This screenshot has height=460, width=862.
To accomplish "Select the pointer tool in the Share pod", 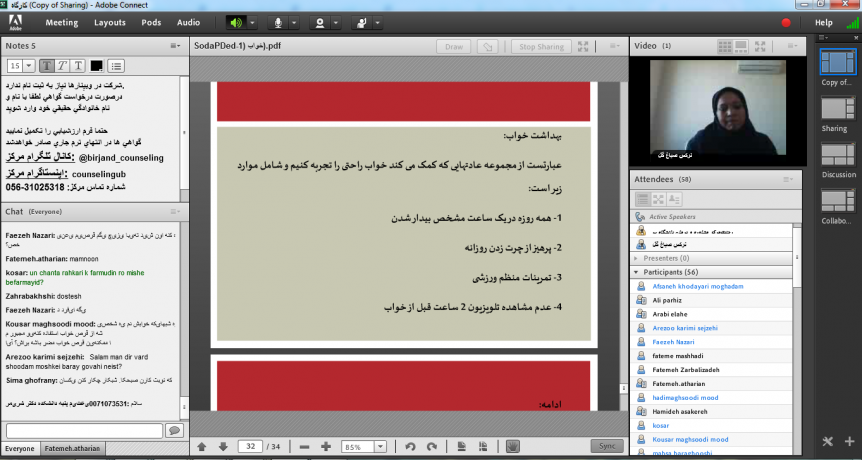I will point(487,47).
